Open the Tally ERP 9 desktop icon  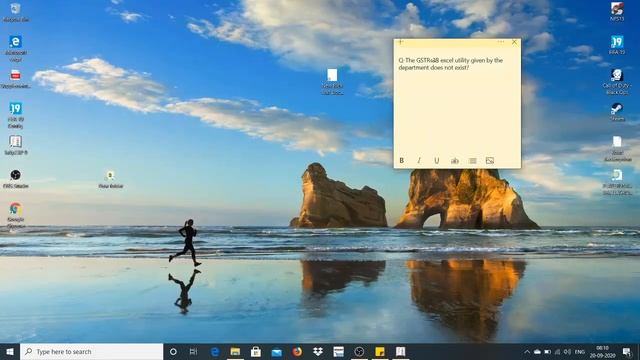16,145
